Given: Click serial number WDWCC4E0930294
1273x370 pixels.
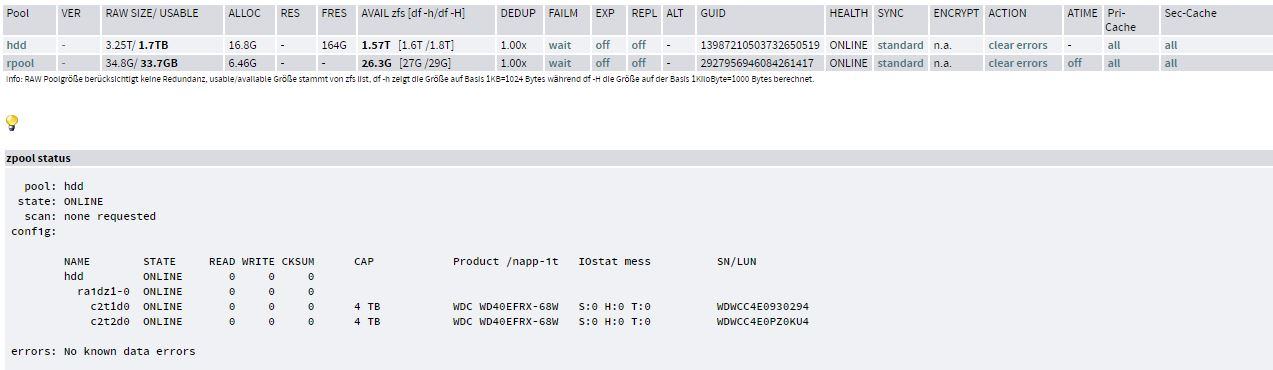Looking at the screenshot, I should tap(763, 306).
